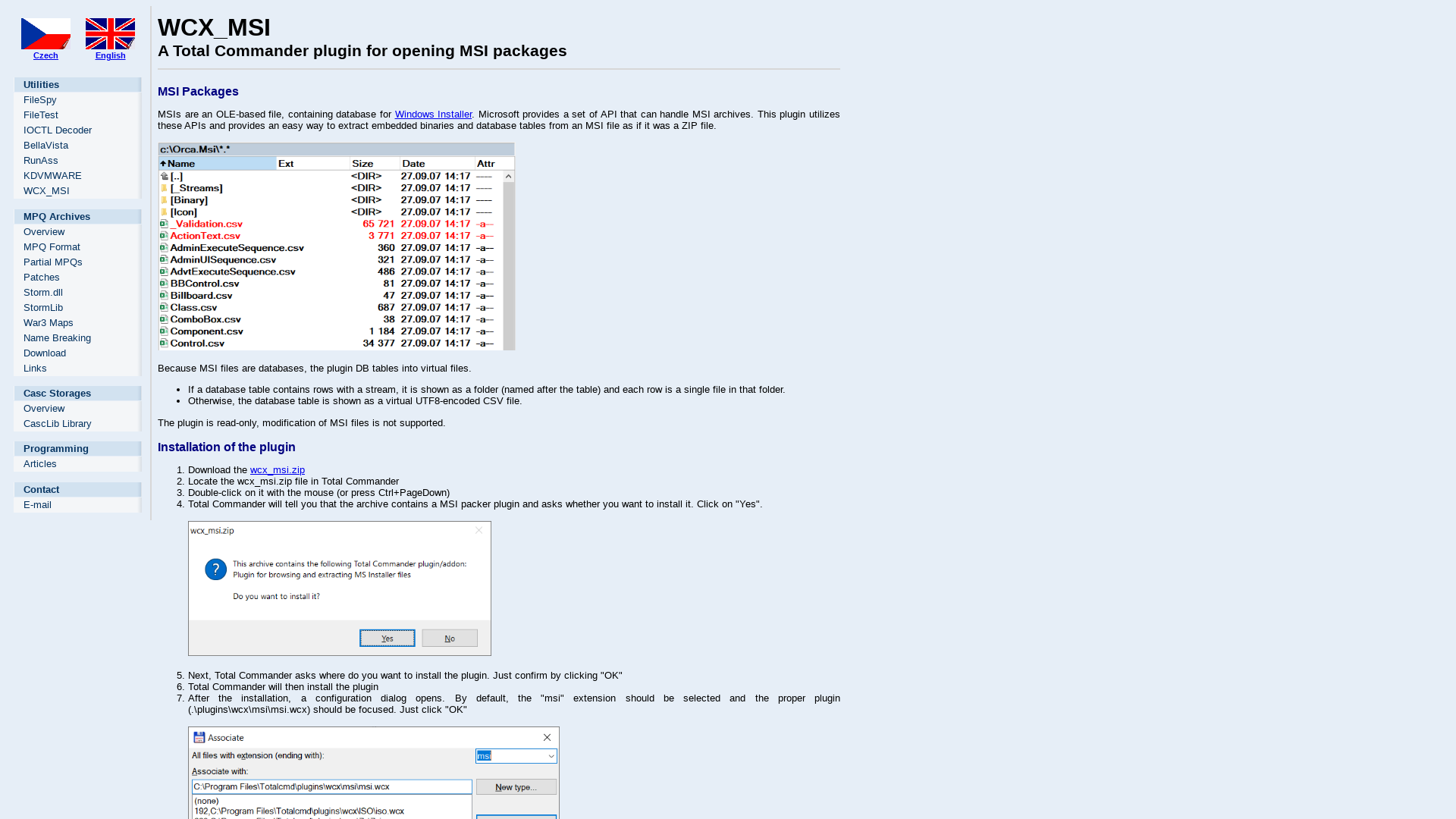Click the Czech language flag icon
Viewport: 1456px width, 819px height.
click(x=45, y=33)
